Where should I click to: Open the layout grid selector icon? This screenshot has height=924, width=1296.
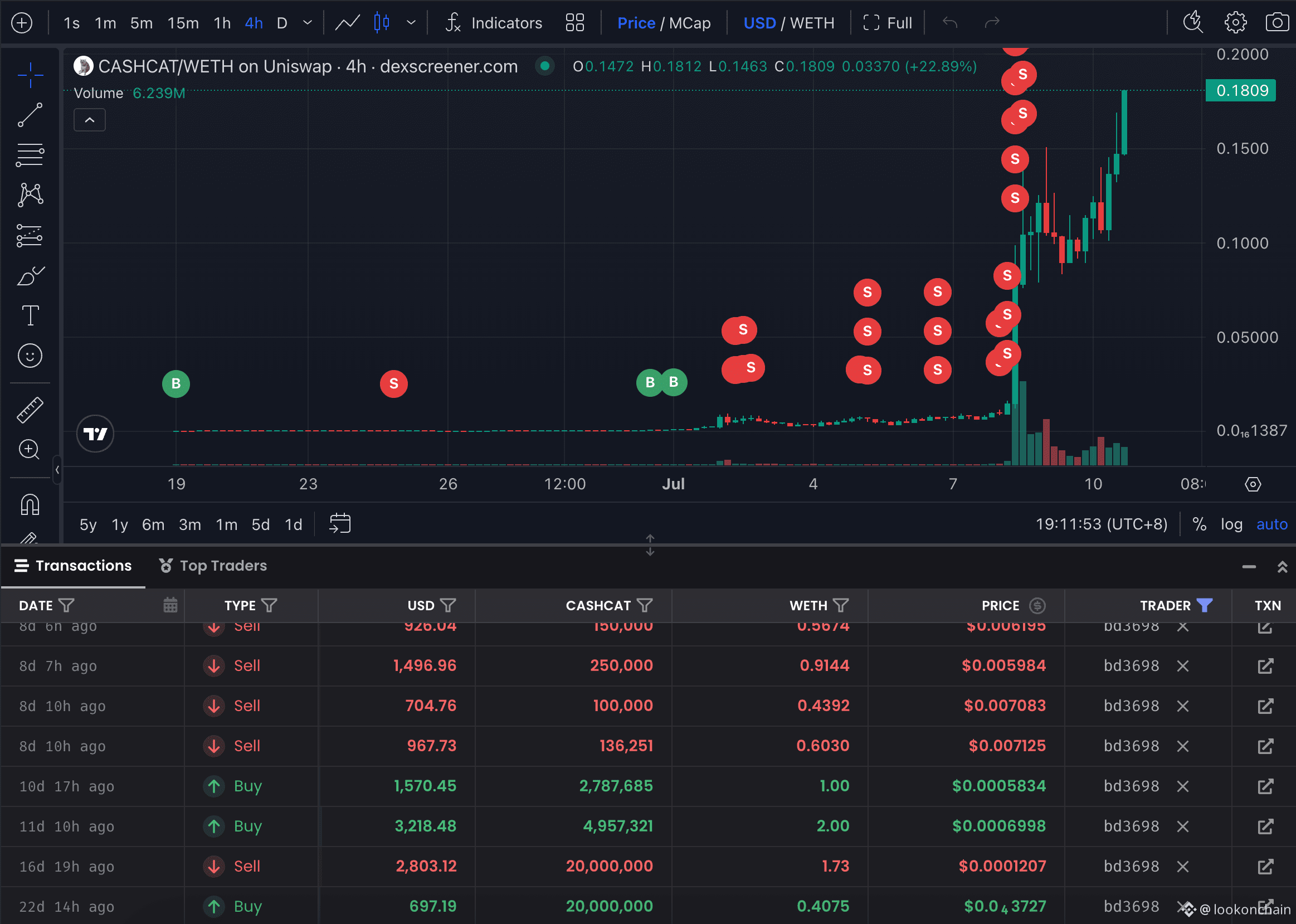point(574,23)
